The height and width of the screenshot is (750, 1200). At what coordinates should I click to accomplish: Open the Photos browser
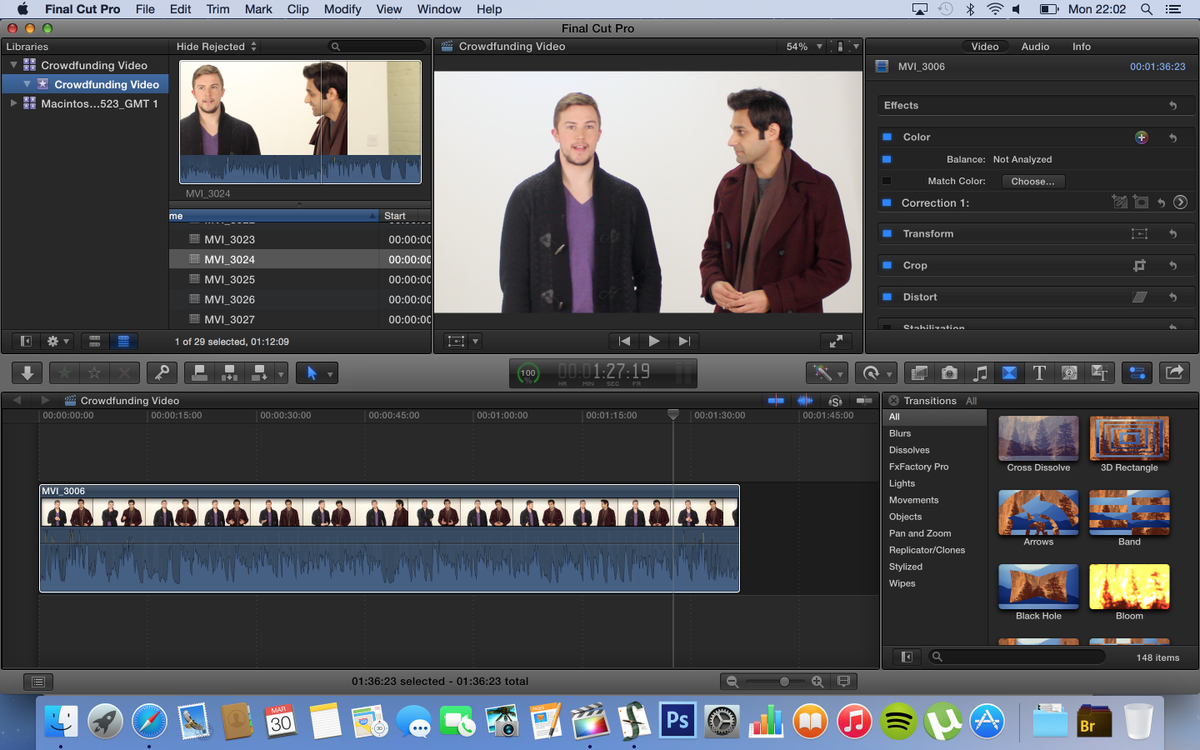point(949,372)
